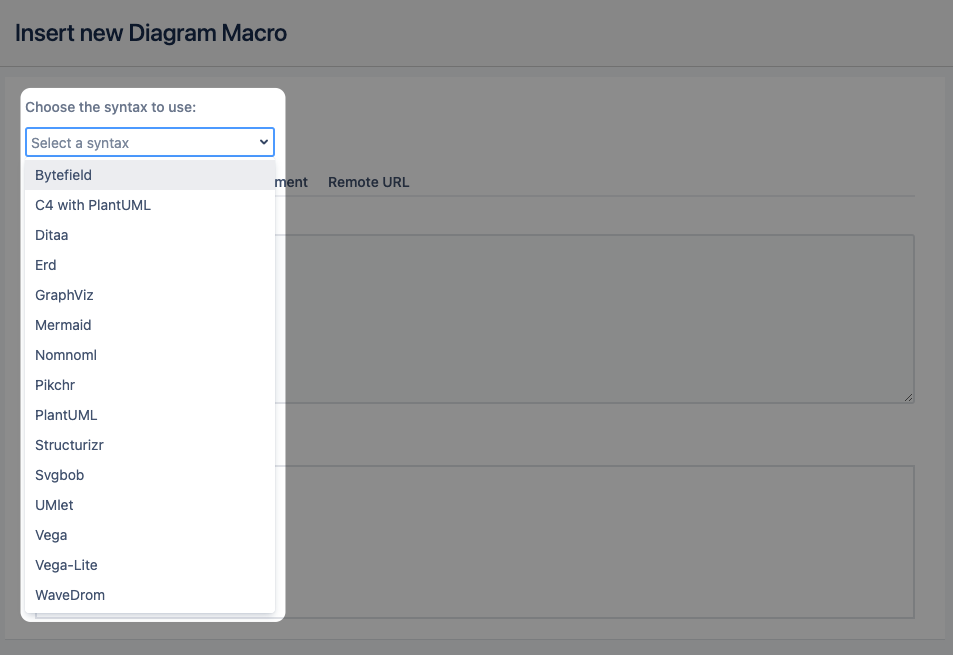Pick Structurizr from the list
The height and width of the screenshot is (655, 953).
[x=150, y=445]
